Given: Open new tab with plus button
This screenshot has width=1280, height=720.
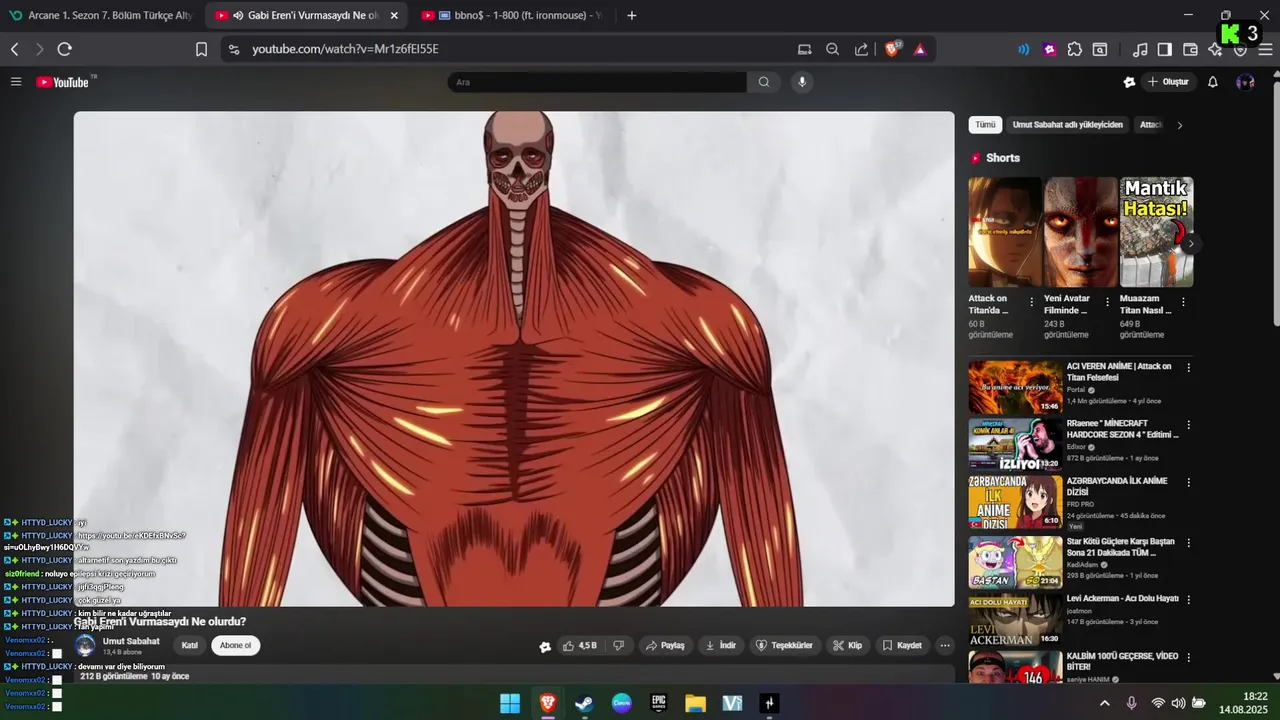Looking at the screenshot, I should [631, 15].
